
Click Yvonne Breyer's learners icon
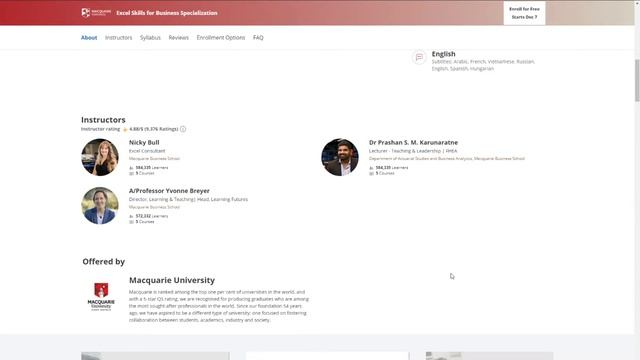[x=131, y=216]
